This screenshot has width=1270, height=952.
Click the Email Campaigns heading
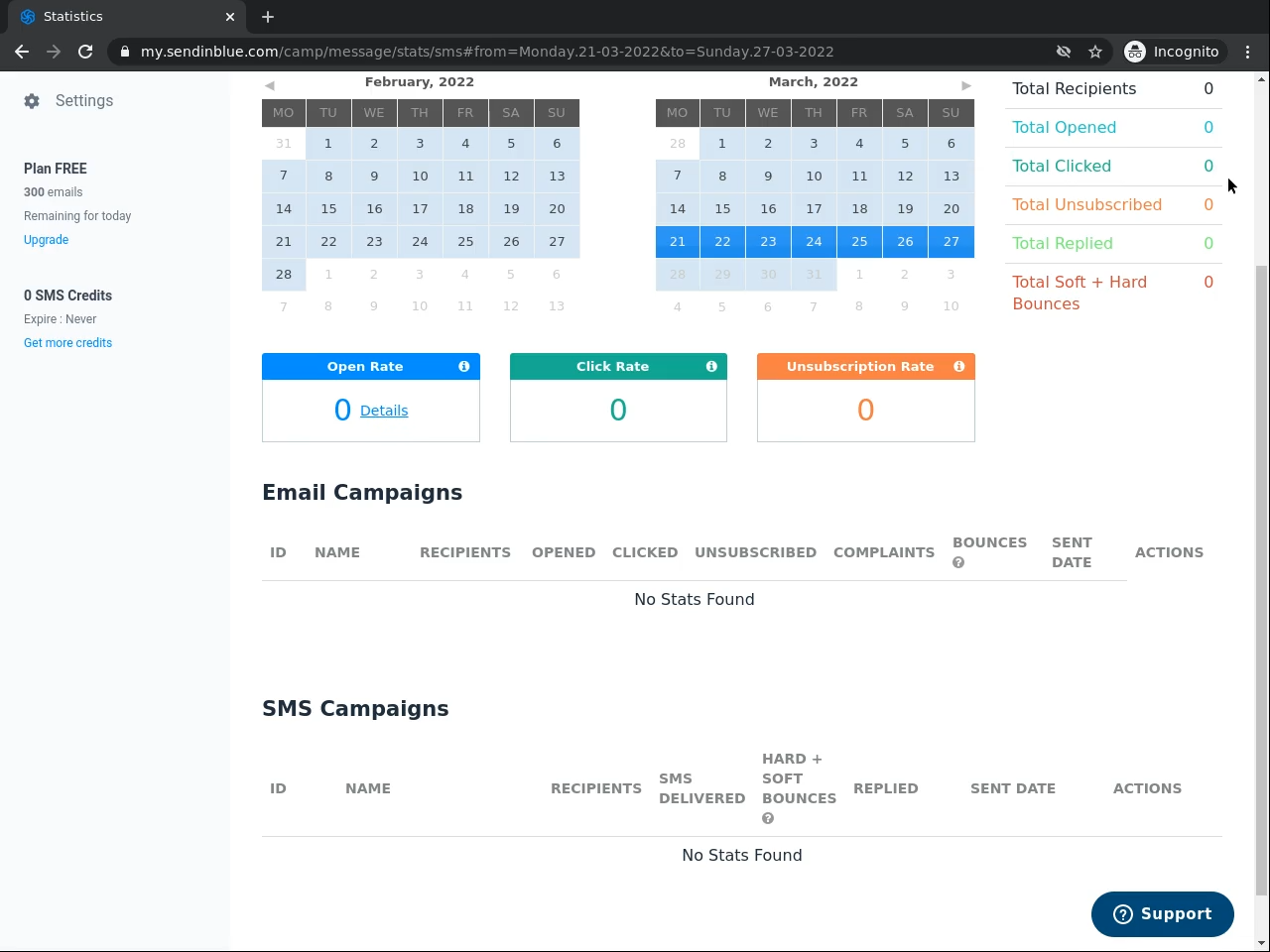(x=362, y=493)
